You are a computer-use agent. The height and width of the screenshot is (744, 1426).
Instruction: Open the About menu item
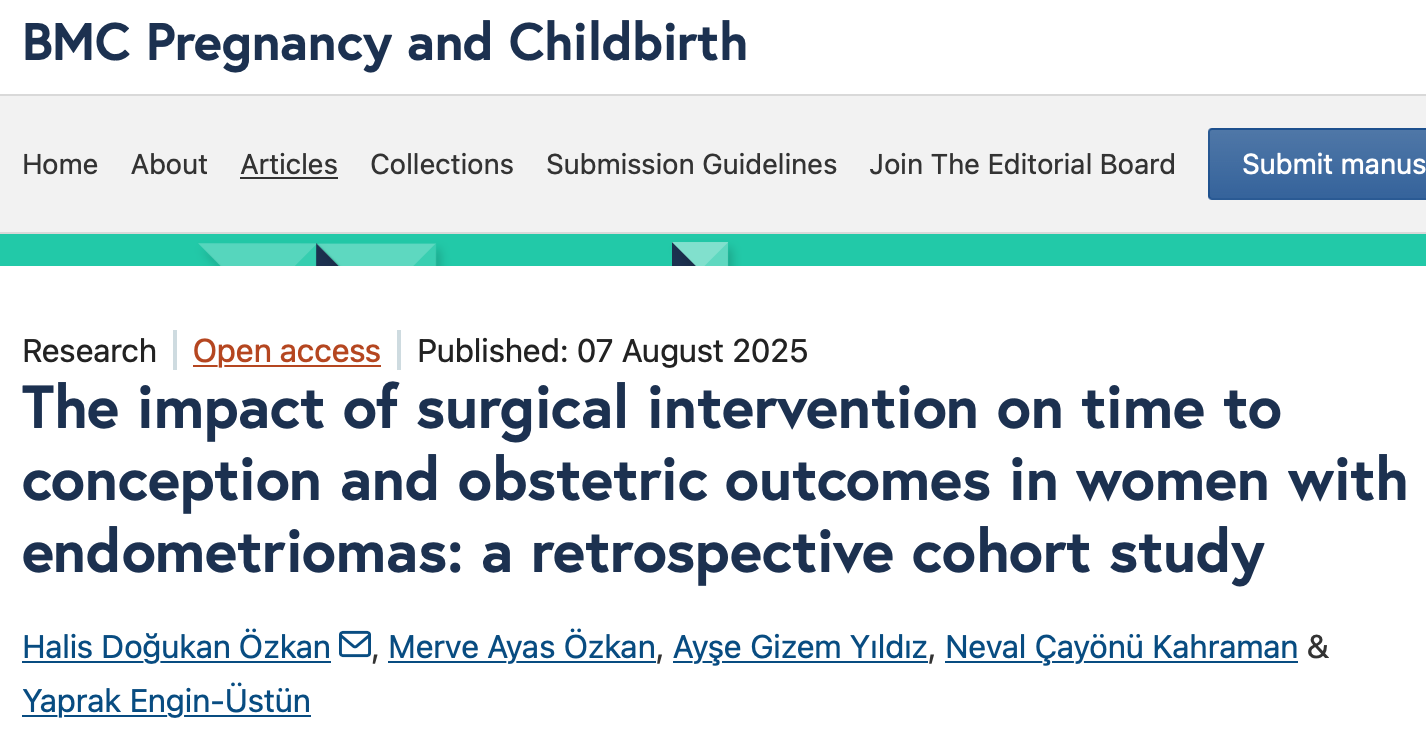pyautogui.click(x=169, y=164)
